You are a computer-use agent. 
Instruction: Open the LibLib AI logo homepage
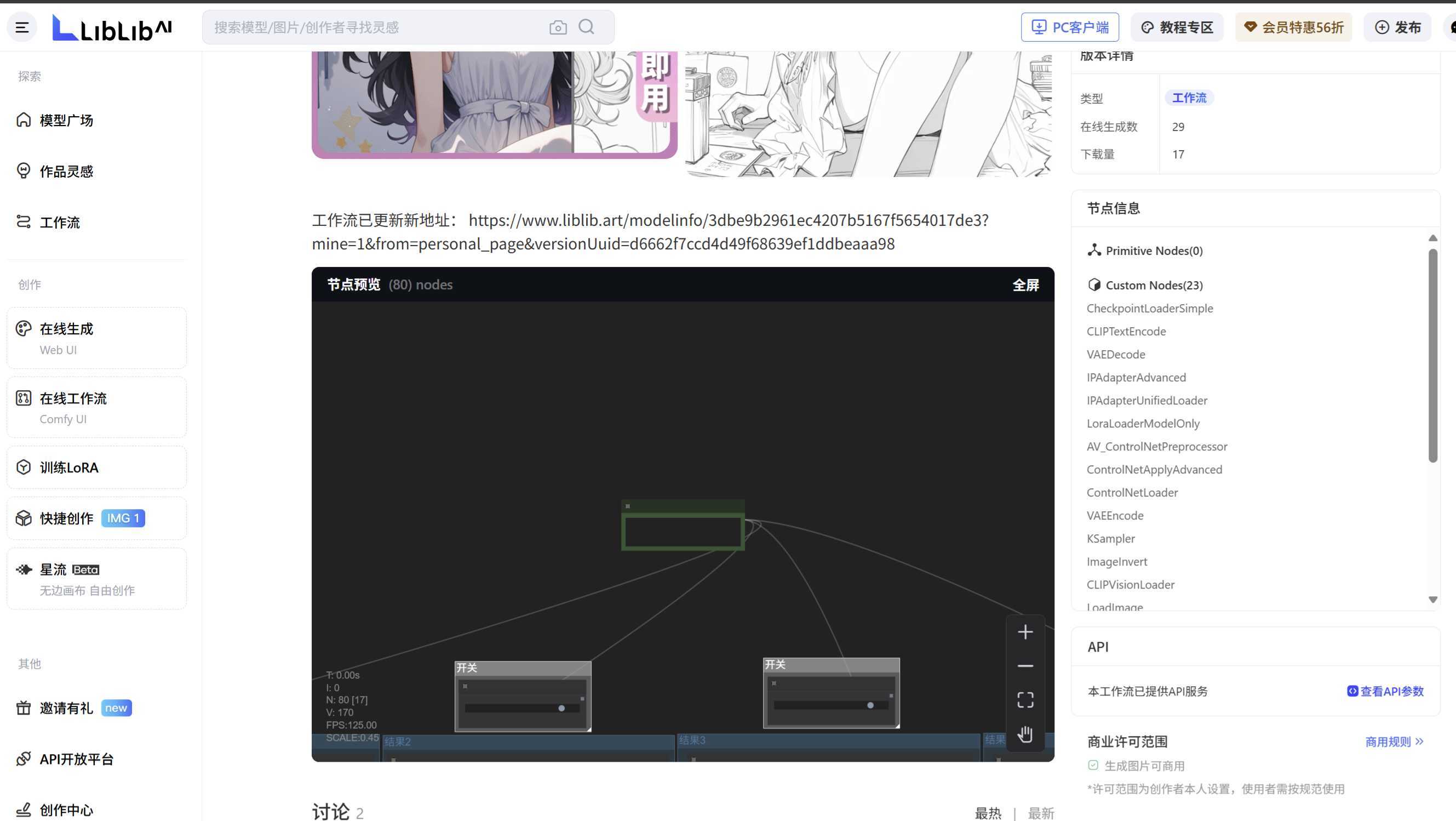(112, 28)
